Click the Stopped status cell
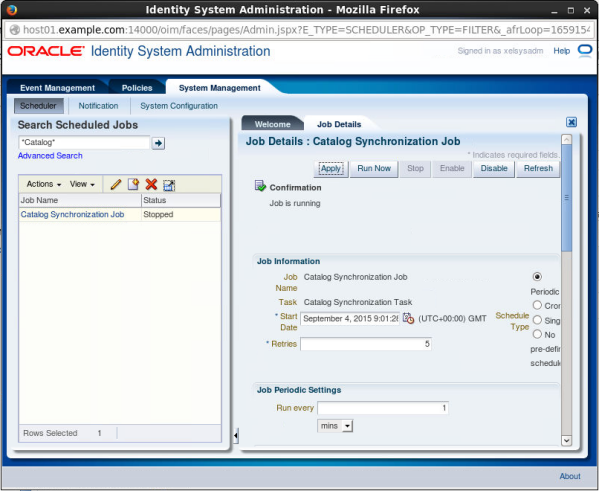Image resolution: width=599 pixels, height=491 pixels. pyautogui.click(x=181, y=214)
